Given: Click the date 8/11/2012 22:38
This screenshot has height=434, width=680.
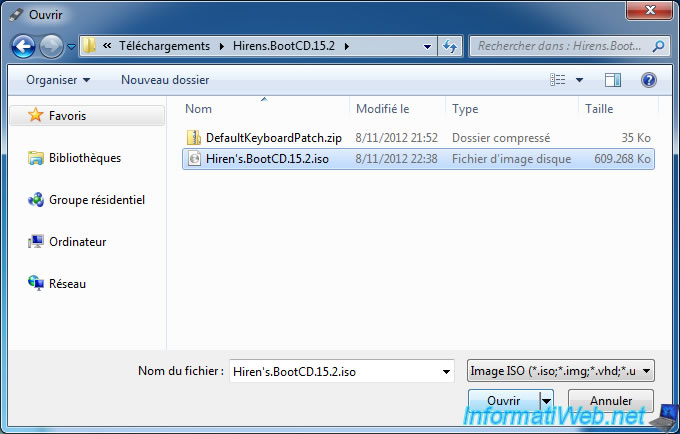Looking at the screenshot, I should [396, 159].
